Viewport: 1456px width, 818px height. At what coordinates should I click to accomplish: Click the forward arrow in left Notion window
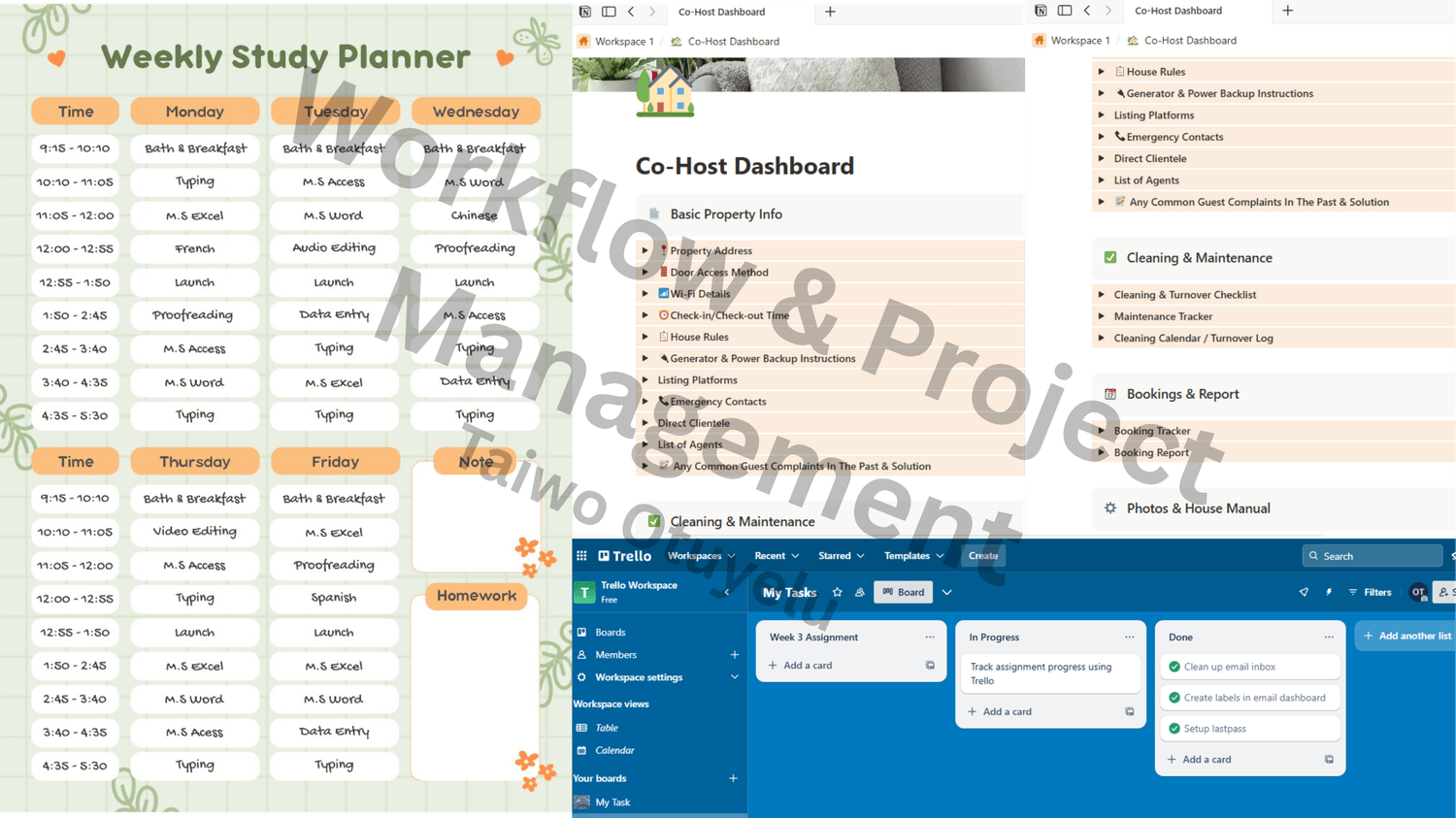coord(652,12)
